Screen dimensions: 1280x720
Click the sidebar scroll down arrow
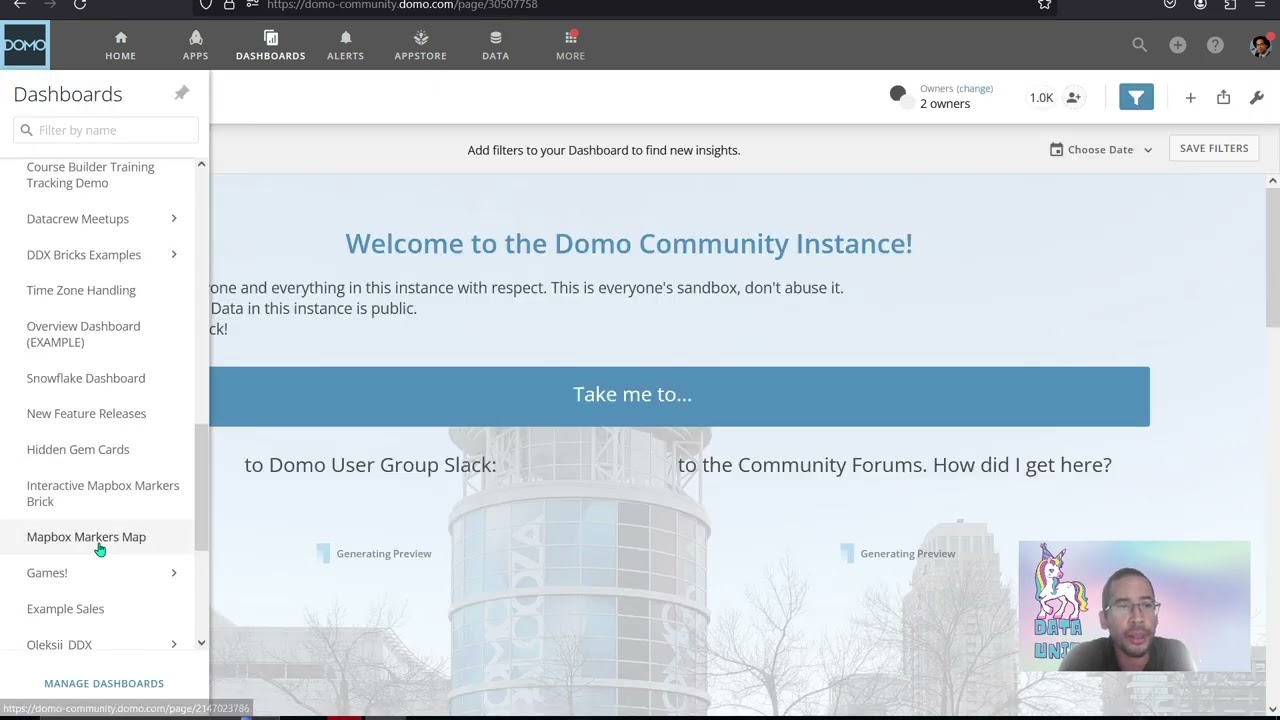pyautogui.click(x=201, y=643)
